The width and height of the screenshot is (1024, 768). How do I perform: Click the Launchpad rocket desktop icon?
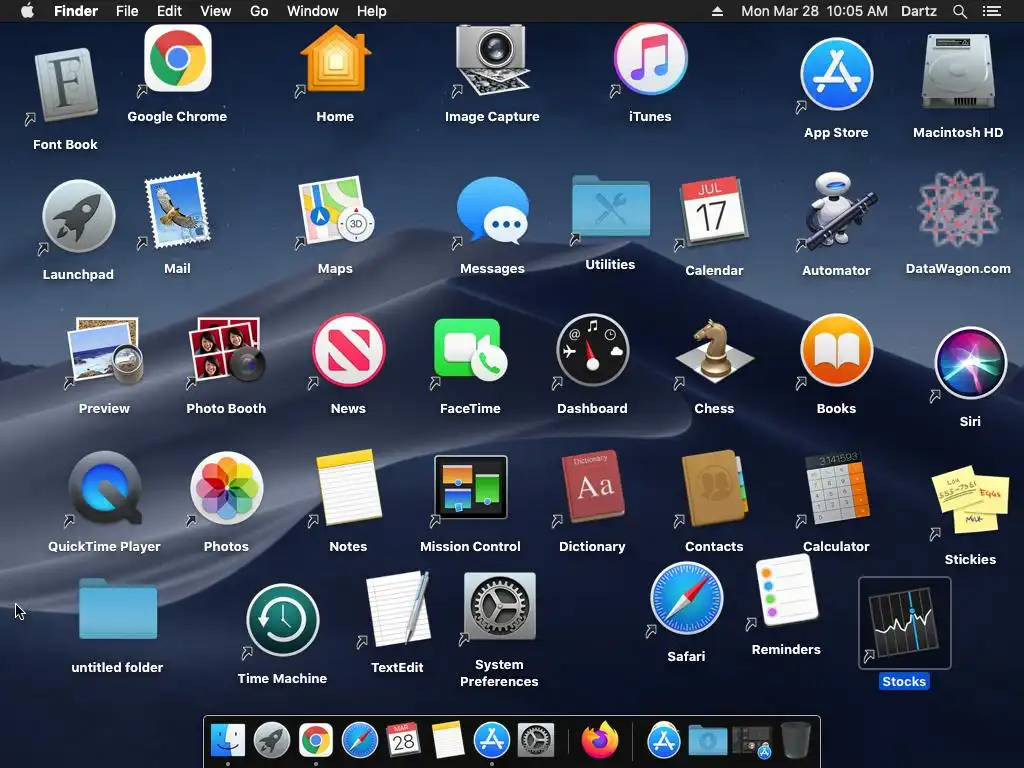[79, 216]
